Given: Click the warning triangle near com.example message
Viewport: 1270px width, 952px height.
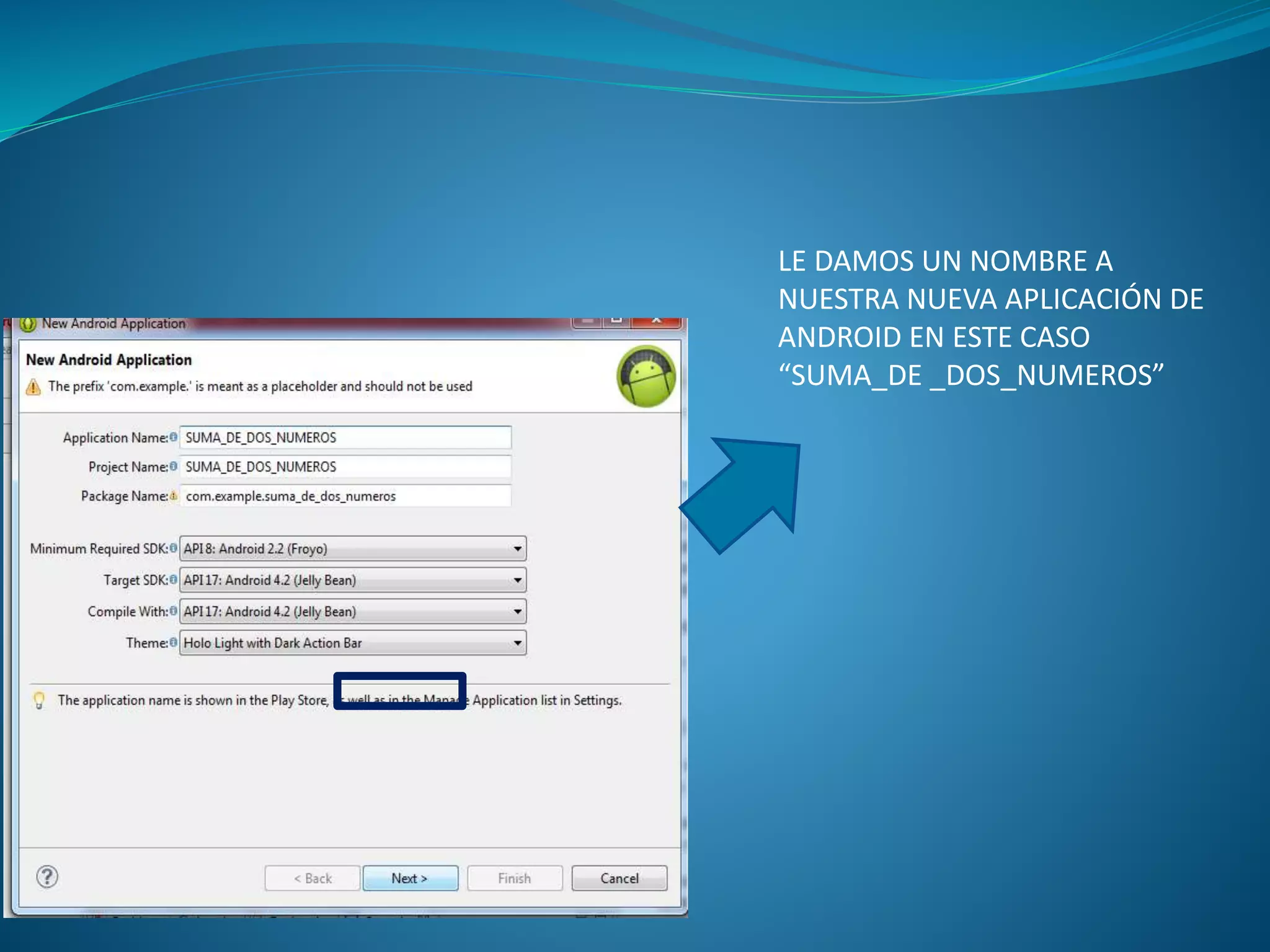Looking at the screenshot, I should click(33, 387).
